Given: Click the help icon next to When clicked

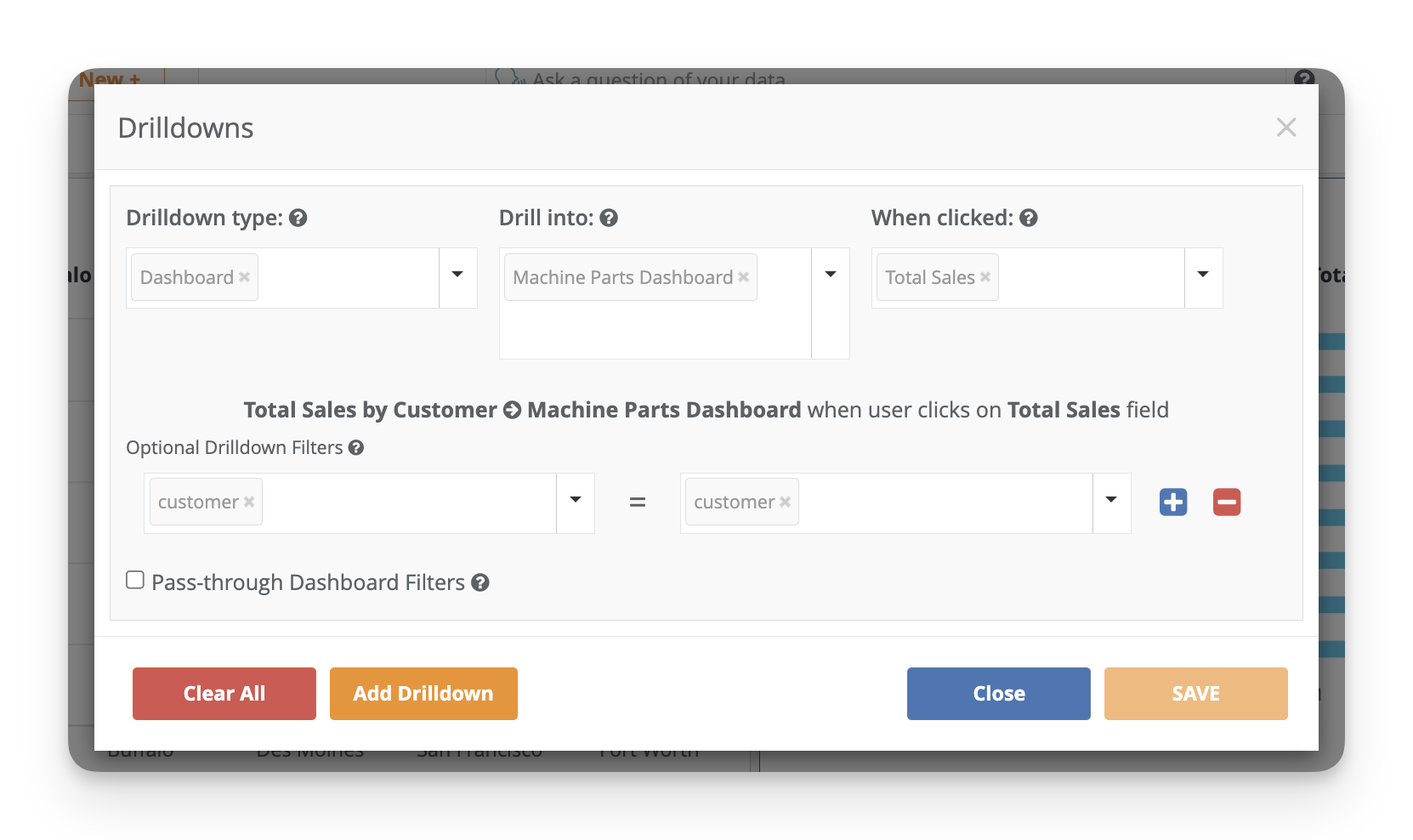Looking at the screenshot, I should (x=1029, y=219).
